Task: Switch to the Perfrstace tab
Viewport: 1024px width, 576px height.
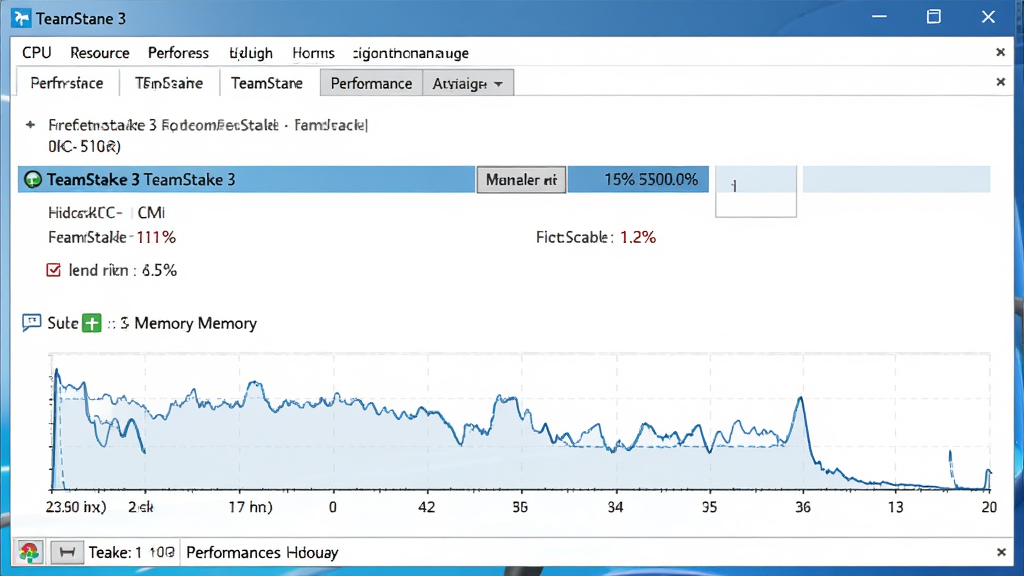Action: [x=67, y=83]
